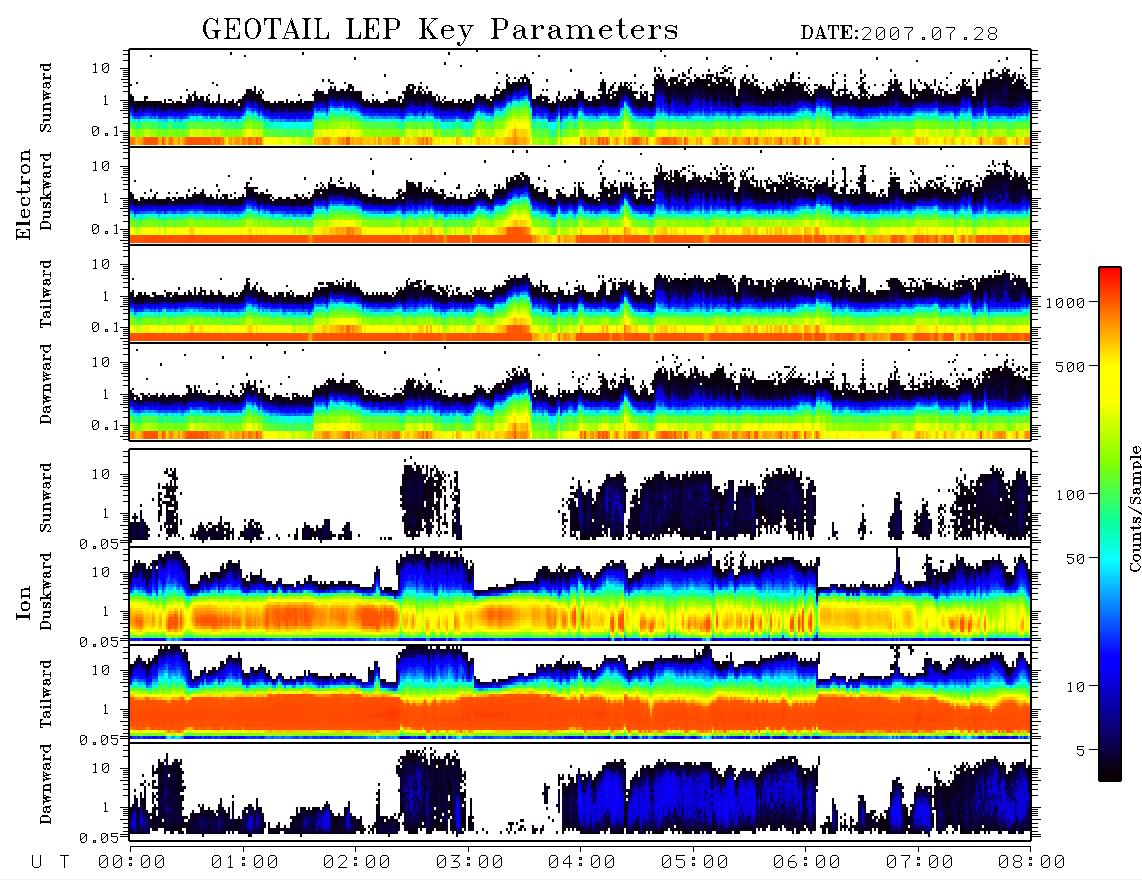The height and width of the screenshot is (880, 1142).
Task: Click the 06:00 time axis label
Action: click(x=807, y=862)
